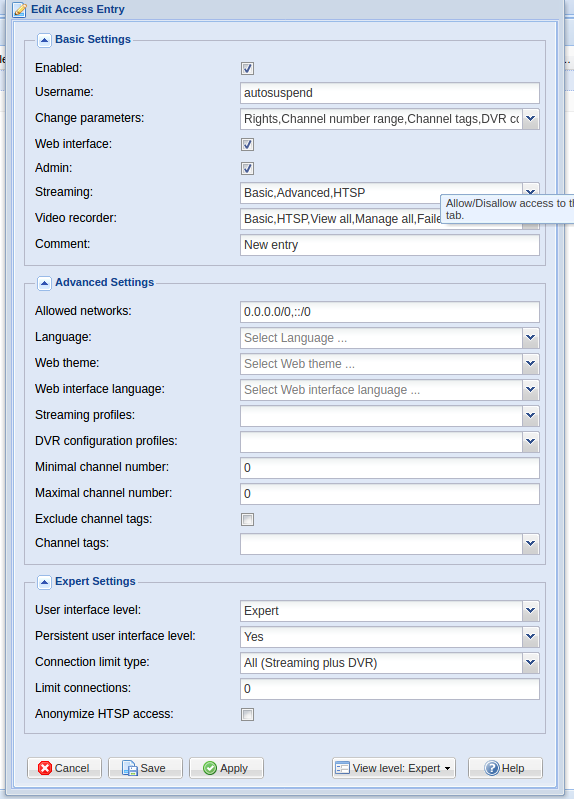Screen dimensions: 574x799
Task: Click the Cancel button
Action: click(x=64, y=768)
